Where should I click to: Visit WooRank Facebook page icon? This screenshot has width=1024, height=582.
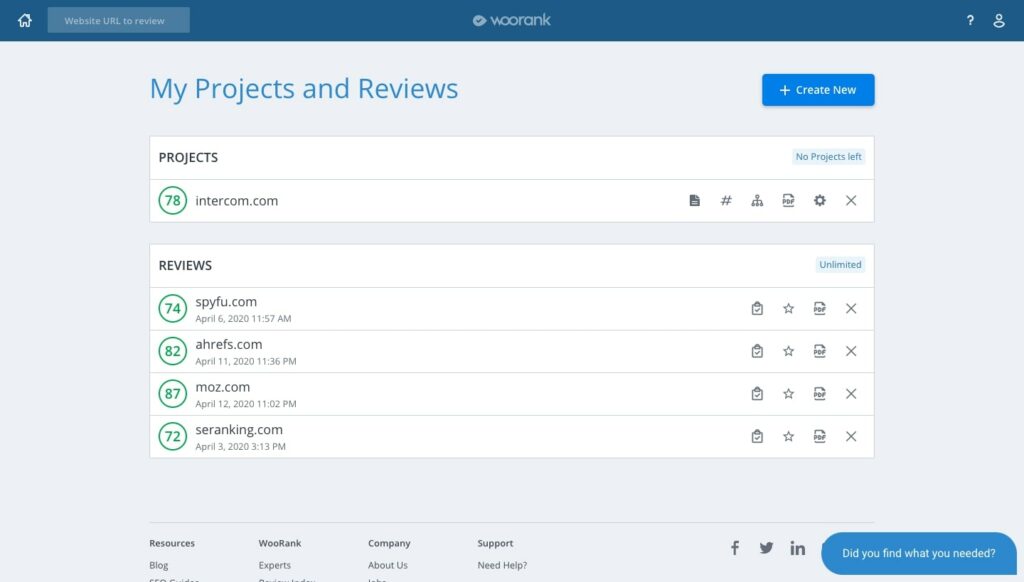[735, 548]
